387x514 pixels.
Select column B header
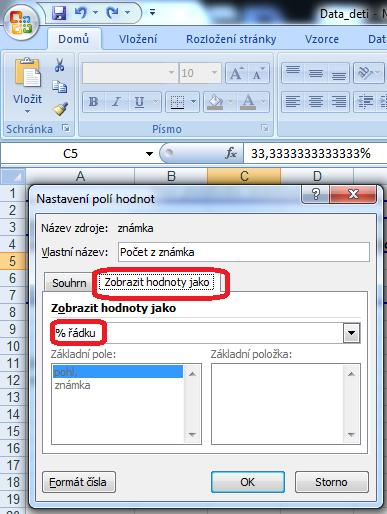(x=171, y=176)
